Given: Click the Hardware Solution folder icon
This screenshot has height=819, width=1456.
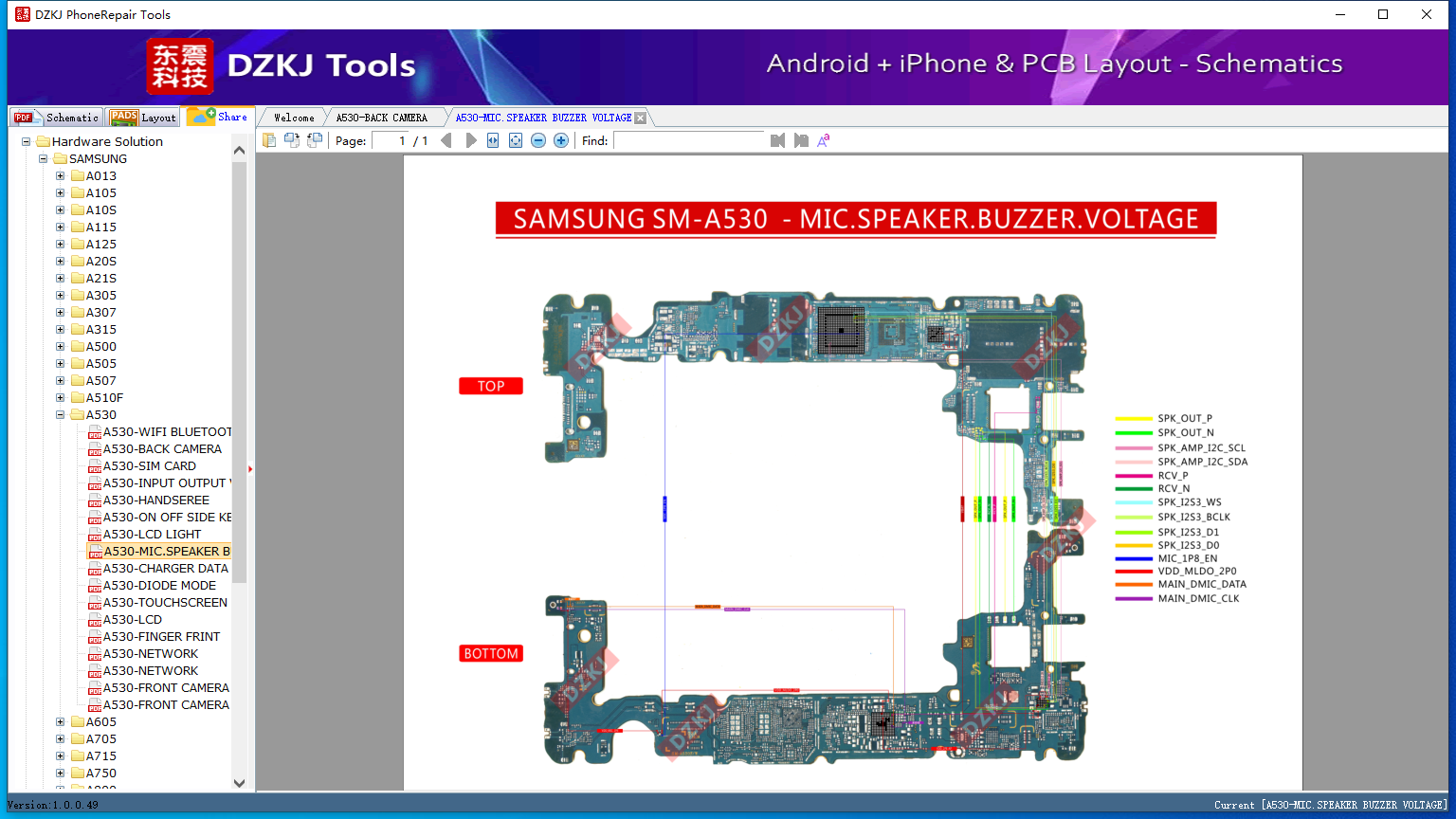Looking at the screenshot, I should [44, 142].
